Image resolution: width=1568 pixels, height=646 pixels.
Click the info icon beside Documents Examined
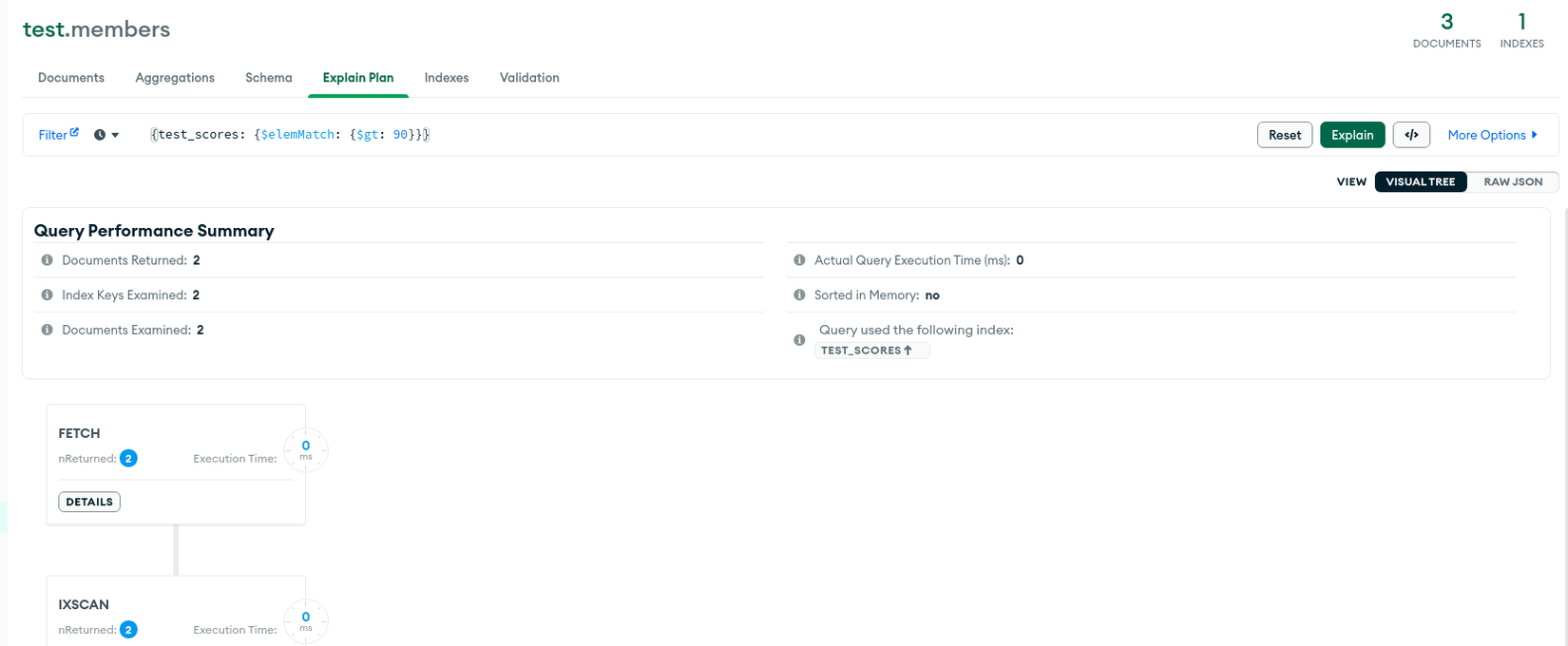tap(47, 330)
